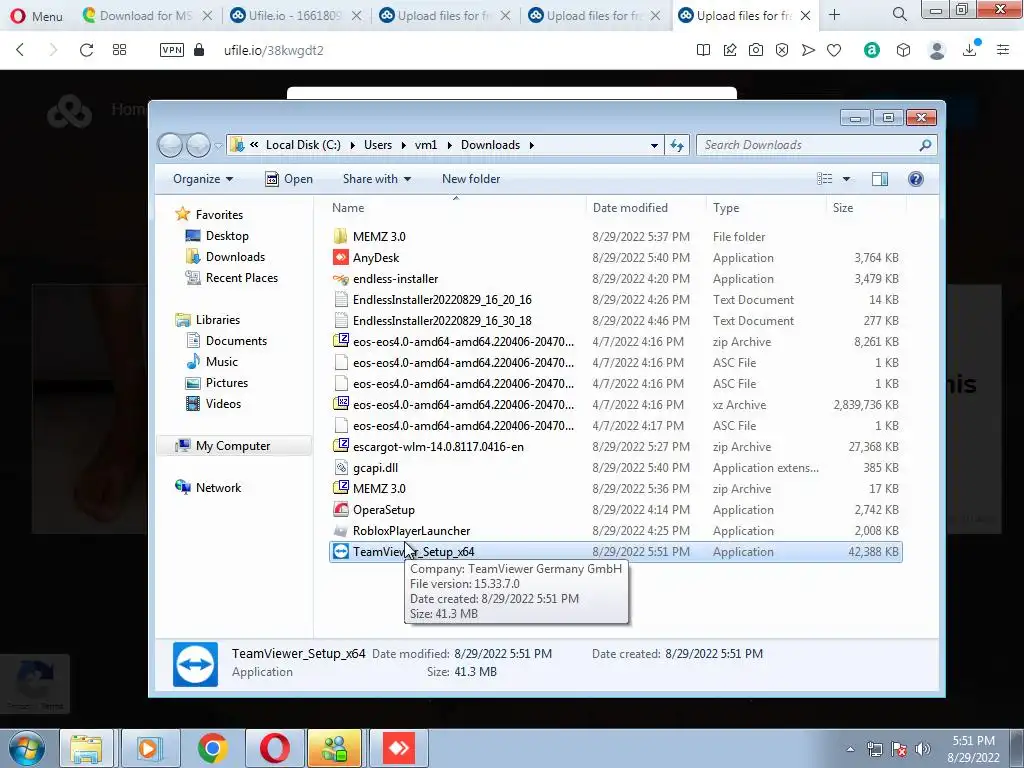Sort files by Name column
1024x768 pixels.
456,208
